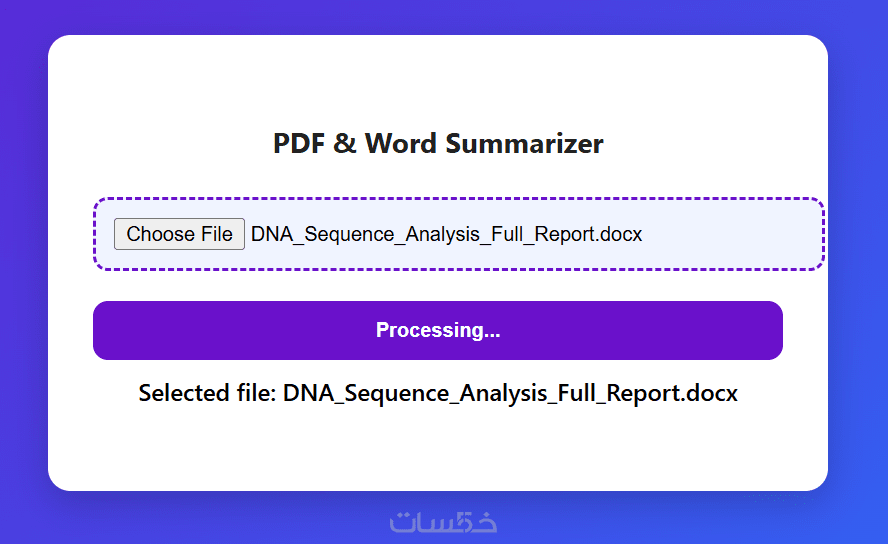Click the word "PDF" in the title
The image size is (888, 544).
pyautogui.click(x=299, y=144)
